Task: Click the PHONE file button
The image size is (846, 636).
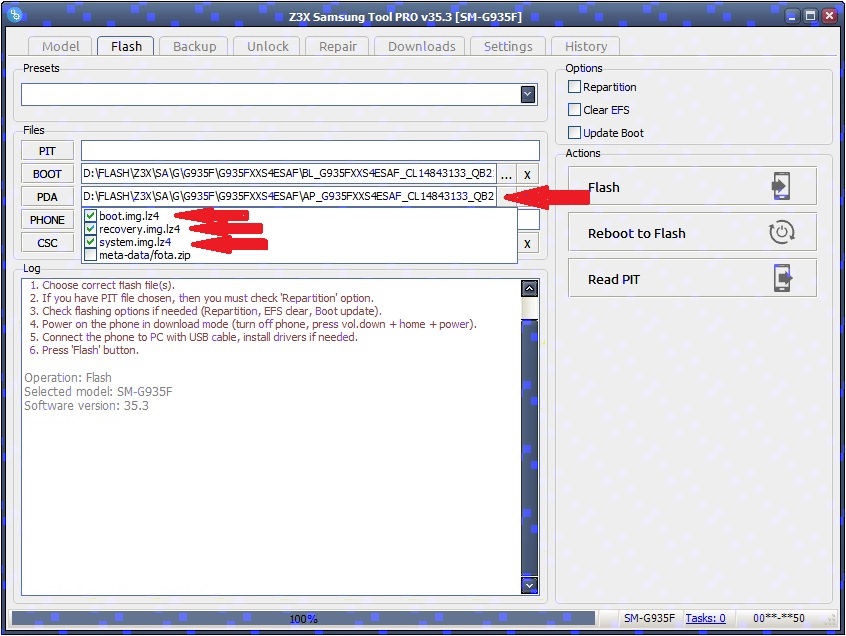Action: (47, 220)
